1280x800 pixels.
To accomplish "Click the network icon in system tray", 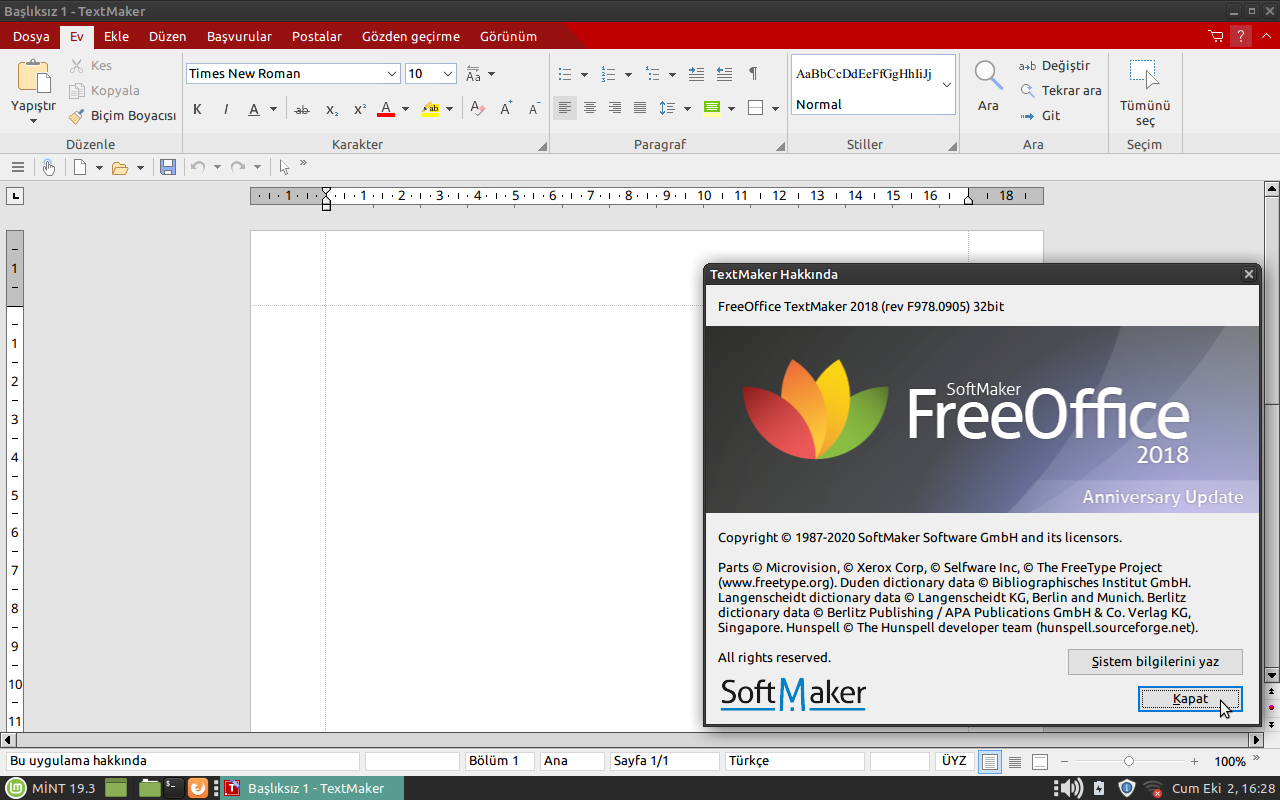I will coord(1153,788).
